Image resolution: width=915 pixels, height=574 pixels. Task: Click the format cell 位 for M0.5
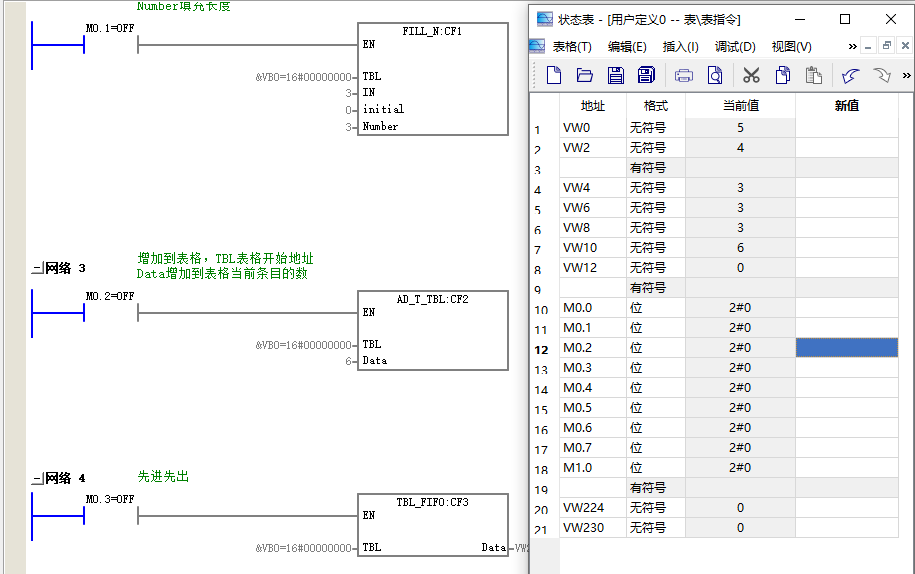656,408
